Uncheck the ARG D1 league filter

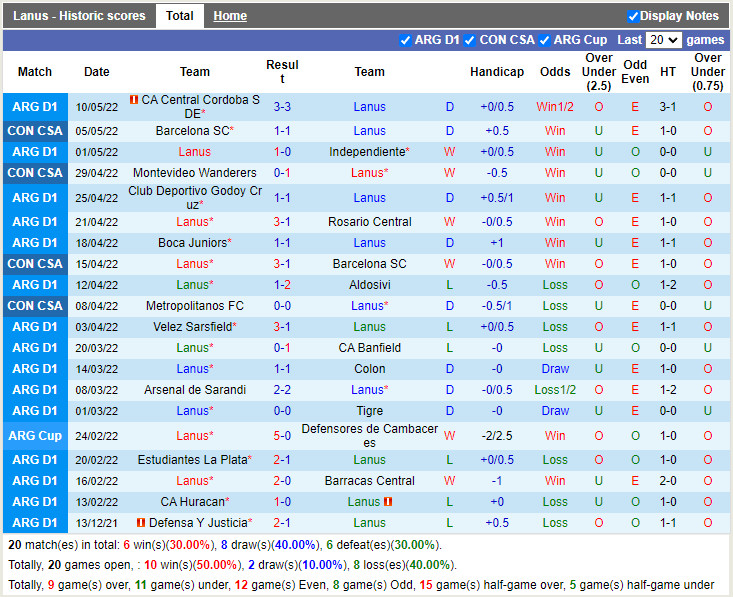(x=405, y=40)
